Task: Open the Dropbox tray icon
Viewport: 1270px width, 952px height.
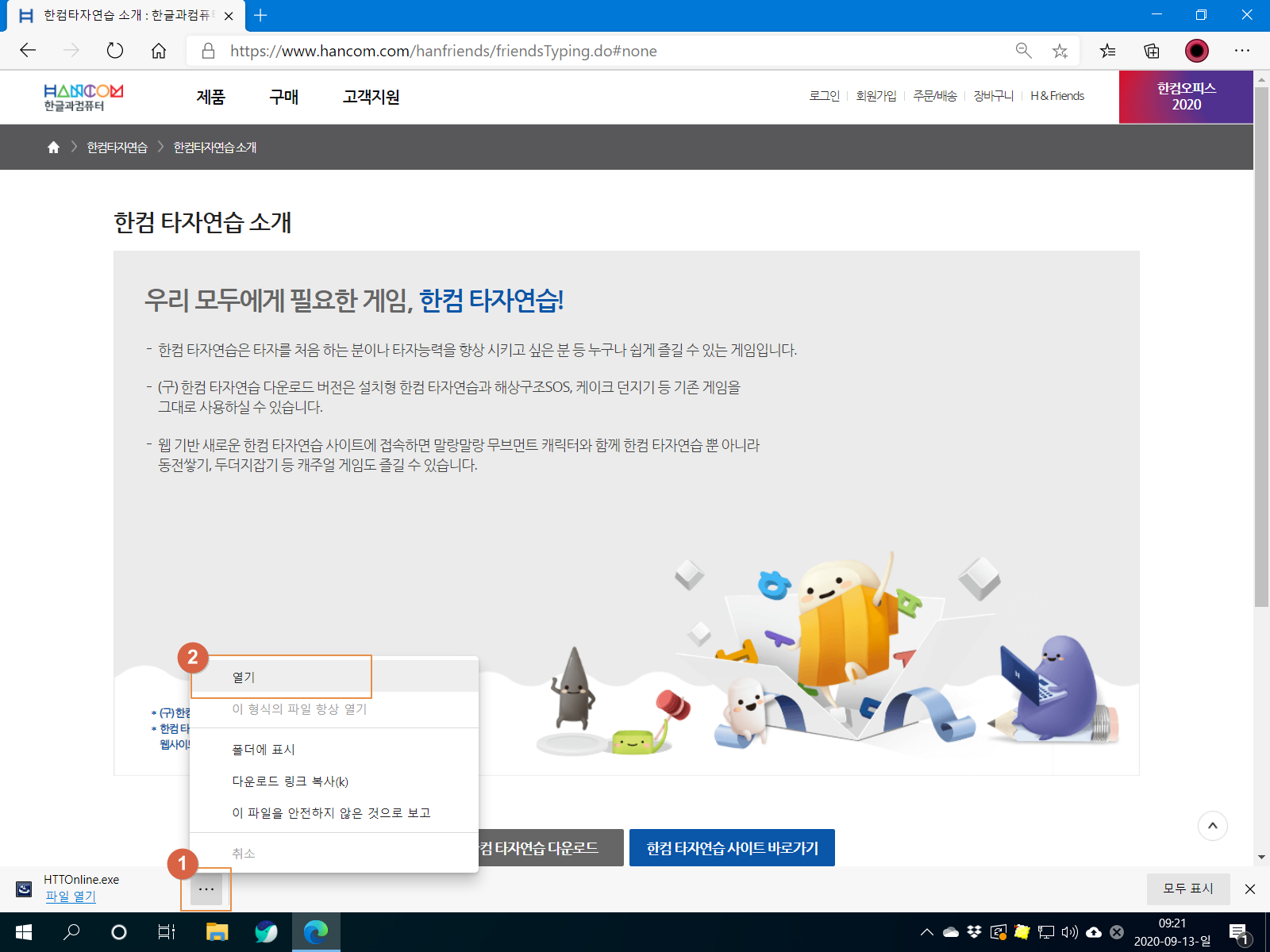Action: 975,932
